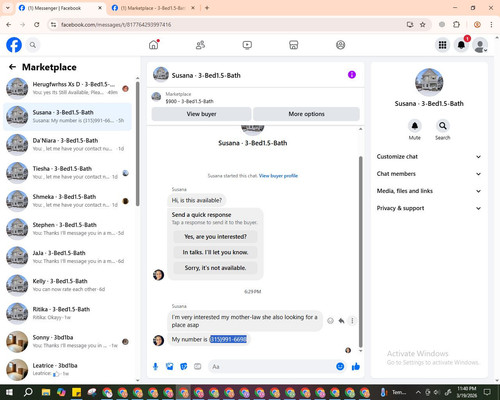Screen dimensions: 500x400
Task: Open Kelly 3-Bed1.5-Bath conversation
Action: pos(68,285)
